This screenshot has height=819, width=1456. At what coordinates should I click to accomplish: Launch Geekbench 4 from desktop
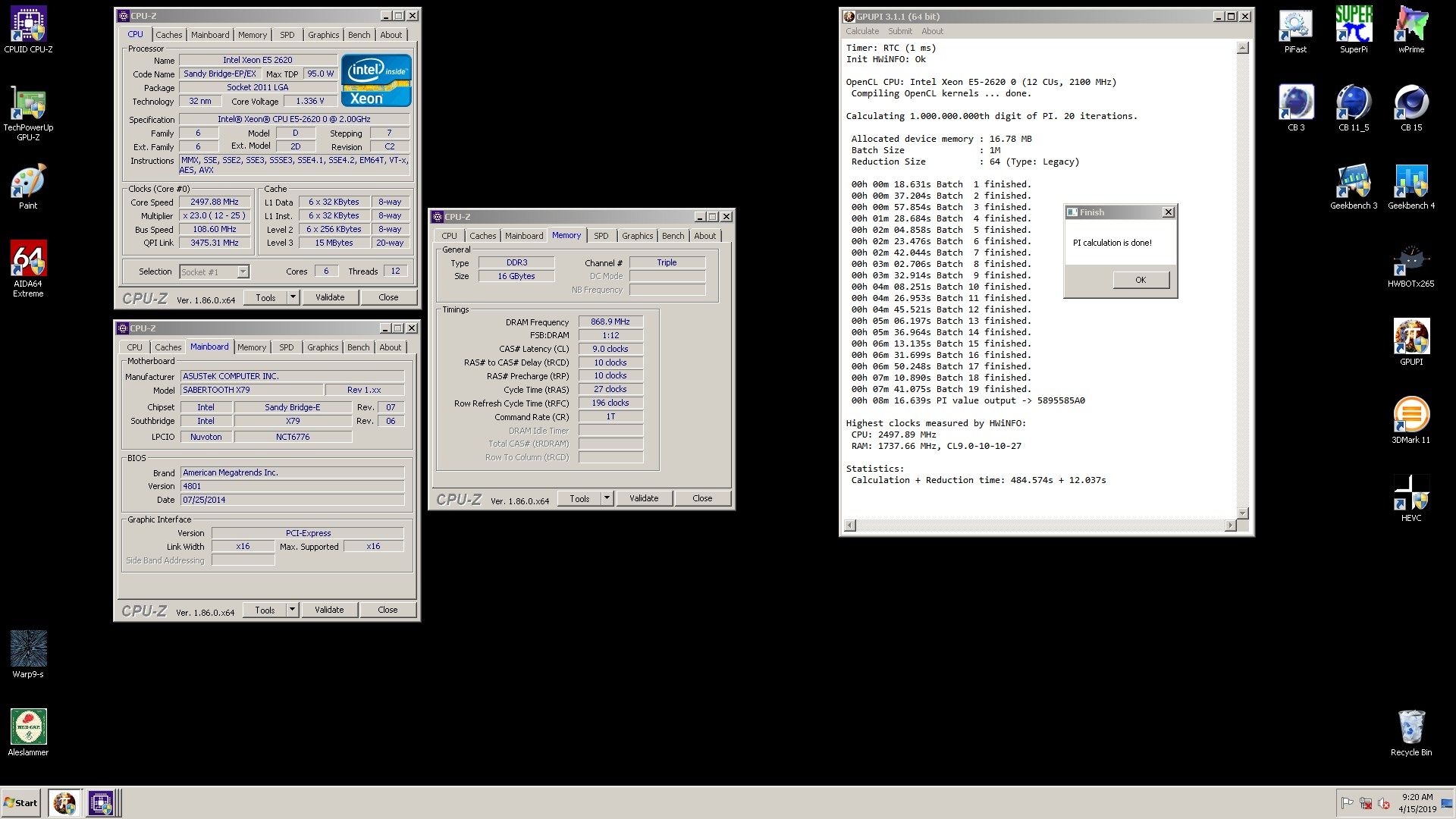(x=1411, y=187)
